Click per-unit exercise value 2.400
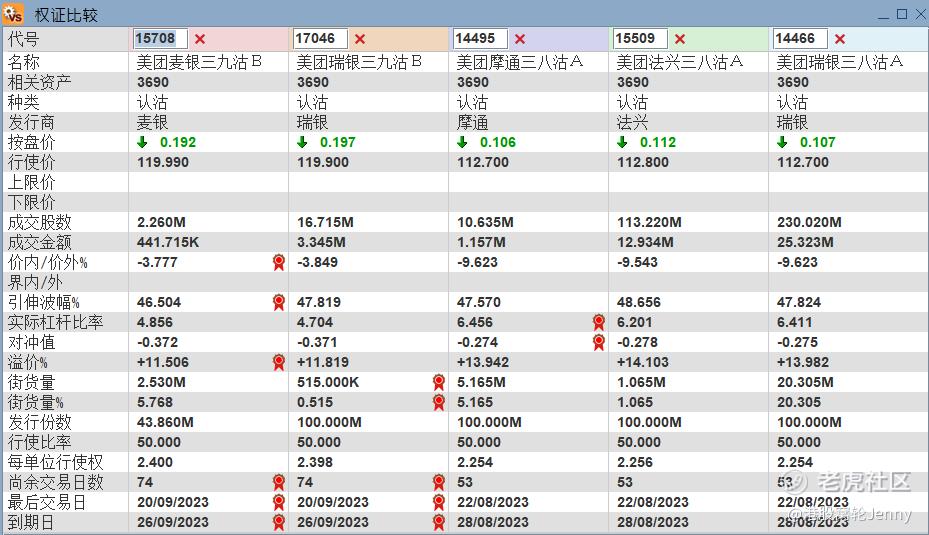 click(155, 462)
